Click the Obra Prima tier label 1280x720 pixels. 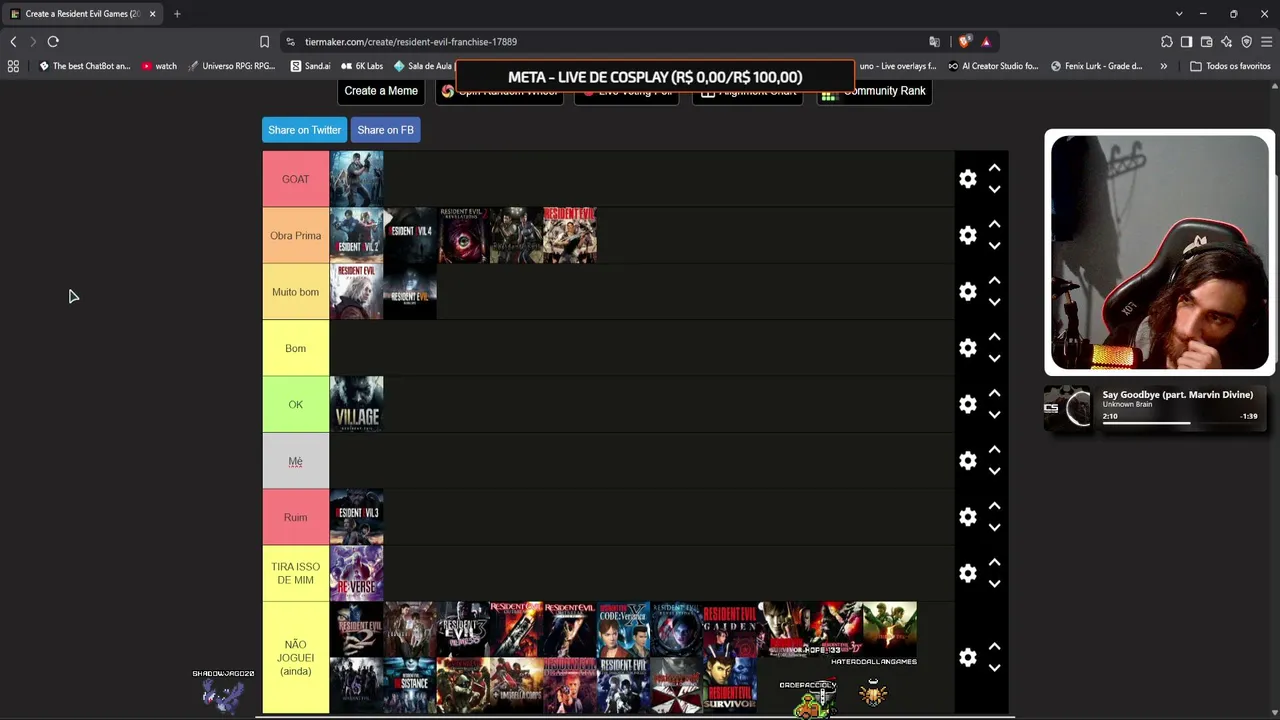(x=296, y=235)
